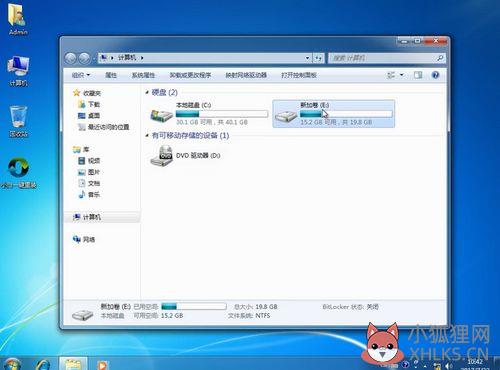Maximize the 计算机 Explorer window

(x=417, y=41)
